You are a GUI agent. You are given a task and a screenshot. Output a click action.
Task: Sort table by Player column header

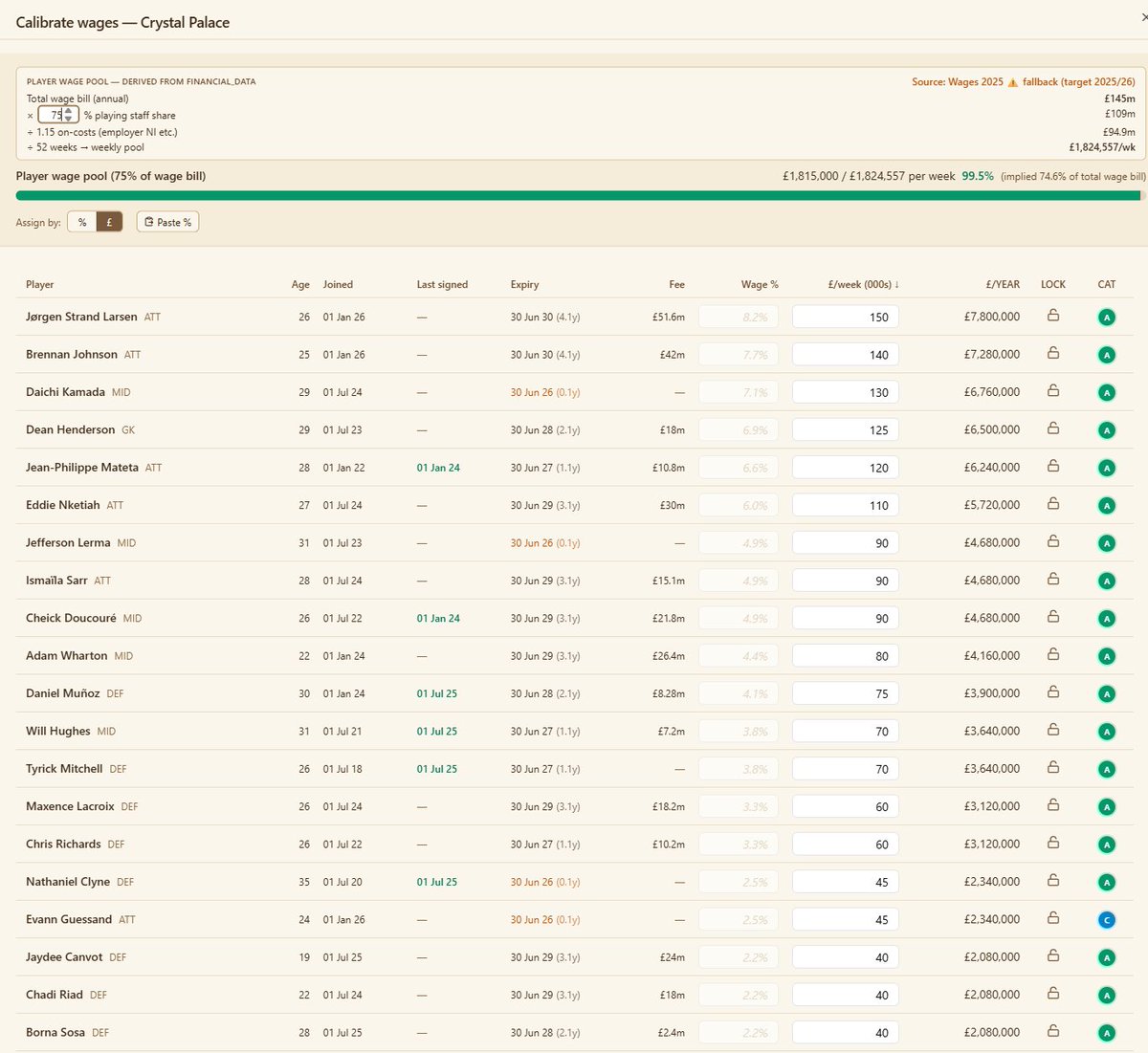pos(40,284)
